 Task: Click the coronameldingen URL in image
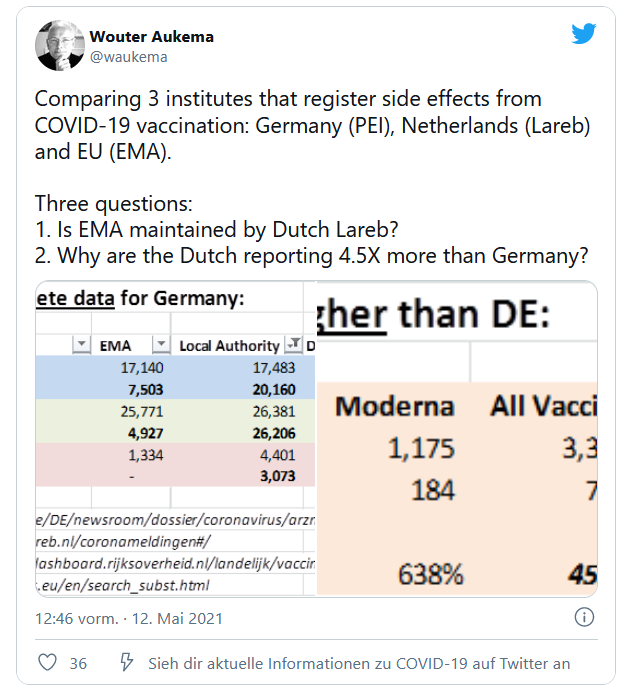pos(124,542)
